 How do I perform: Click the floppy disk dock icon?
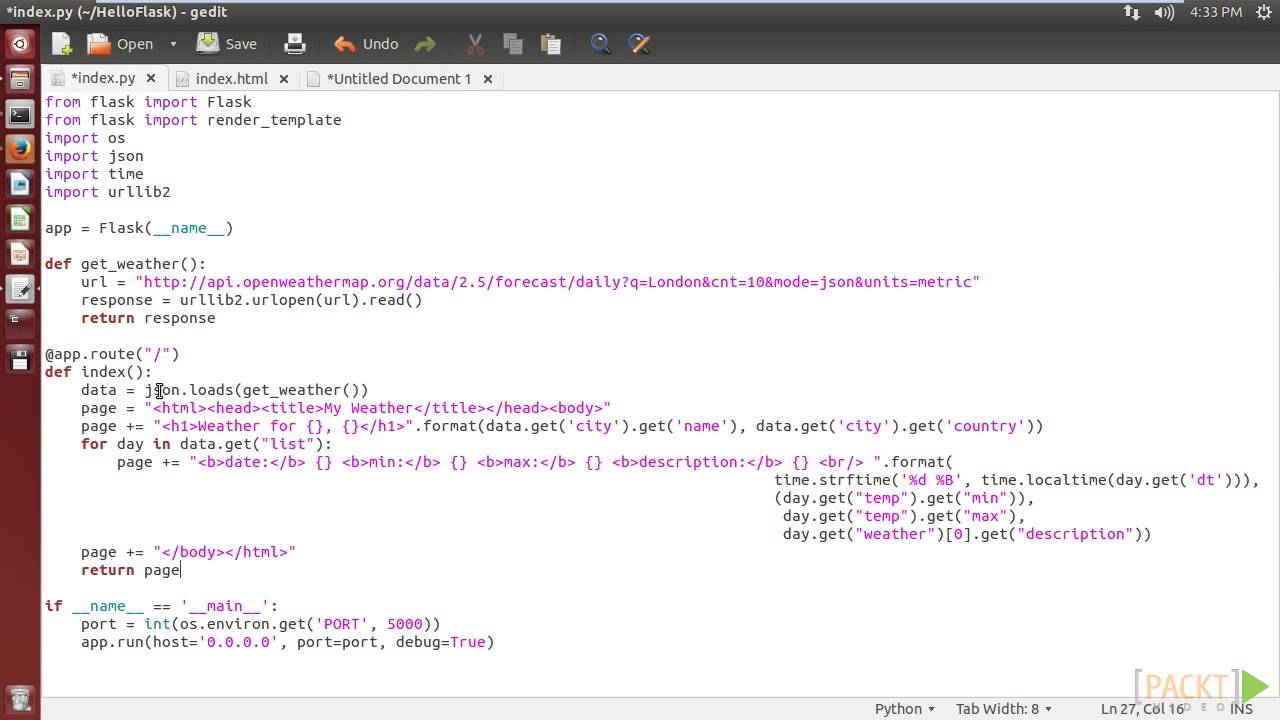[x=19, y=359]
